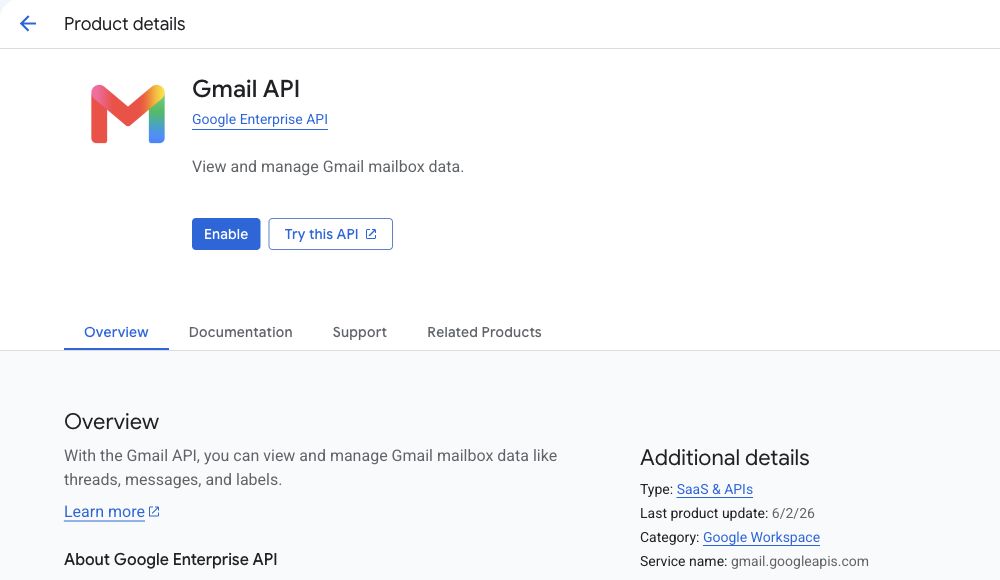Click the external link icon beside Learn more
1000x580 pixels.
coord(154,512)
